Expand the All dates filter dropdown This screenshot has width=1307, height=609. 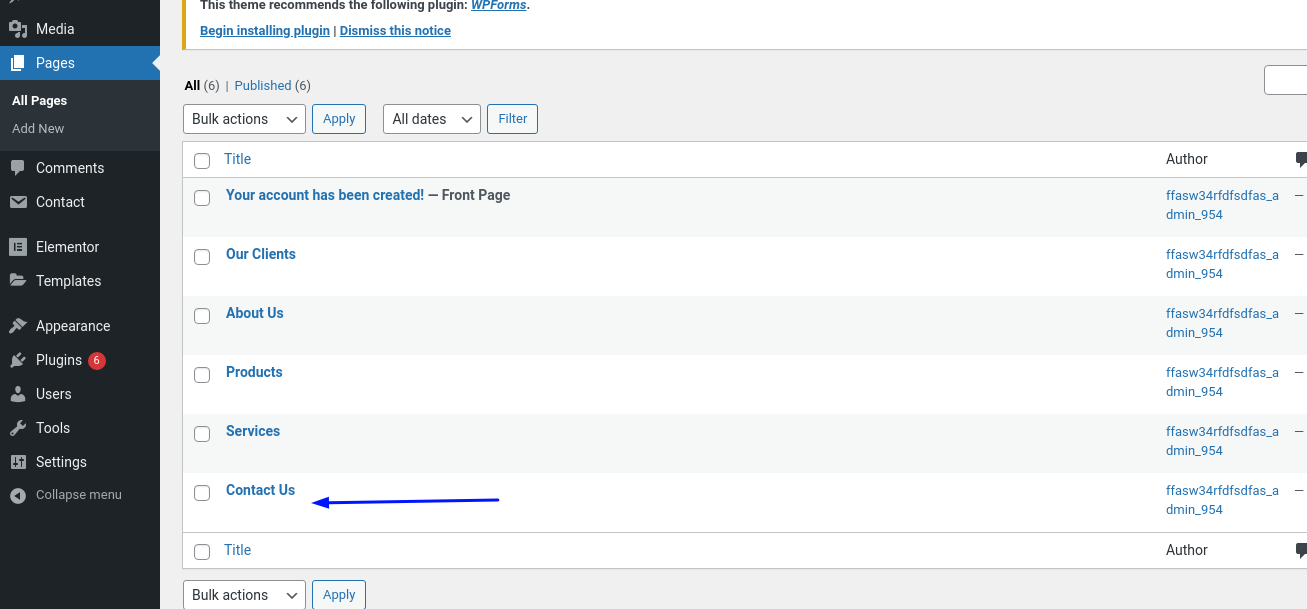click(x=431, y=119)
